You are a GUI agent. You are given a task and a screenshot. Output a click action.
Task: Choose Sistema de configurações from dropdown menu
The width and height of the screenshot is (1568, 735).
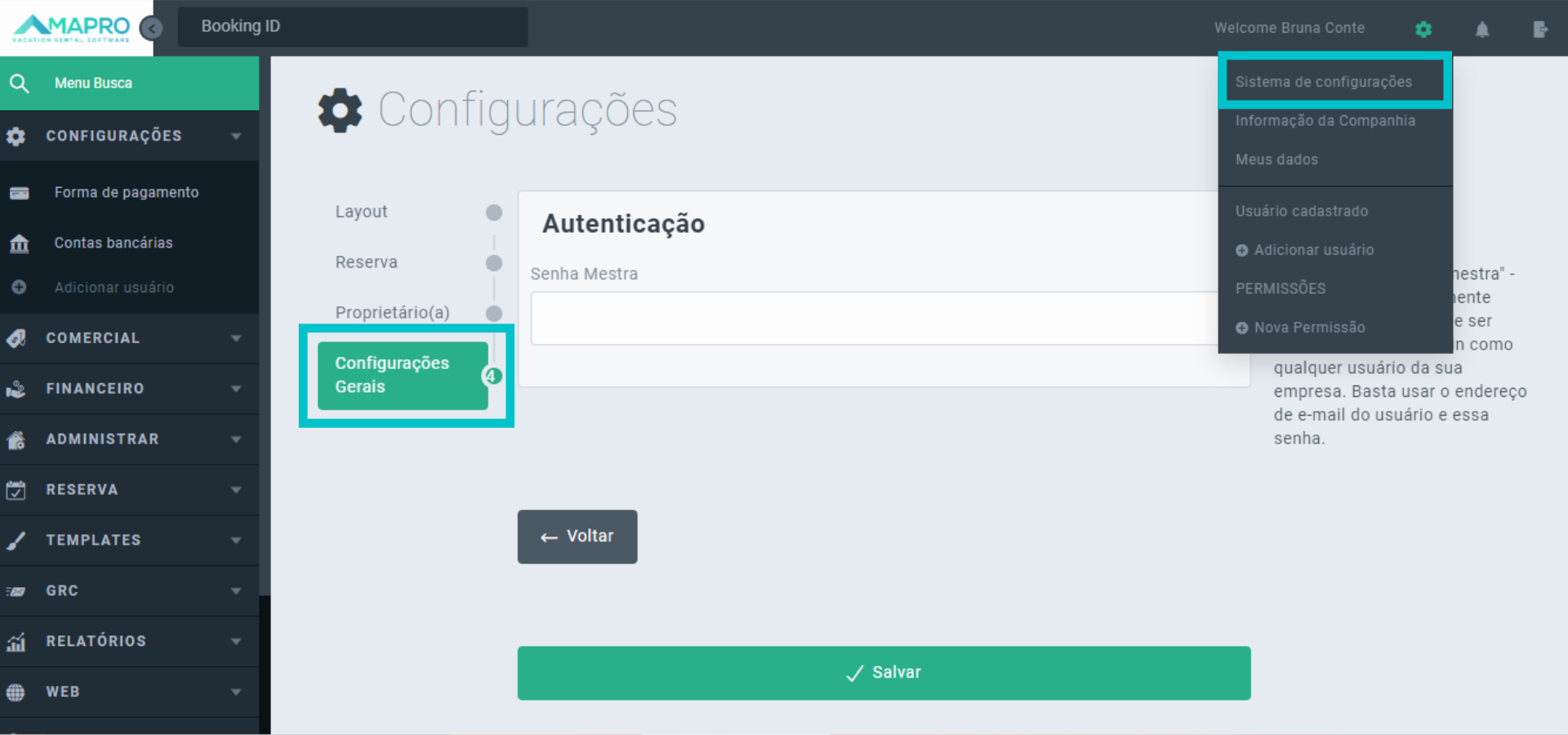click(1323, 82)
